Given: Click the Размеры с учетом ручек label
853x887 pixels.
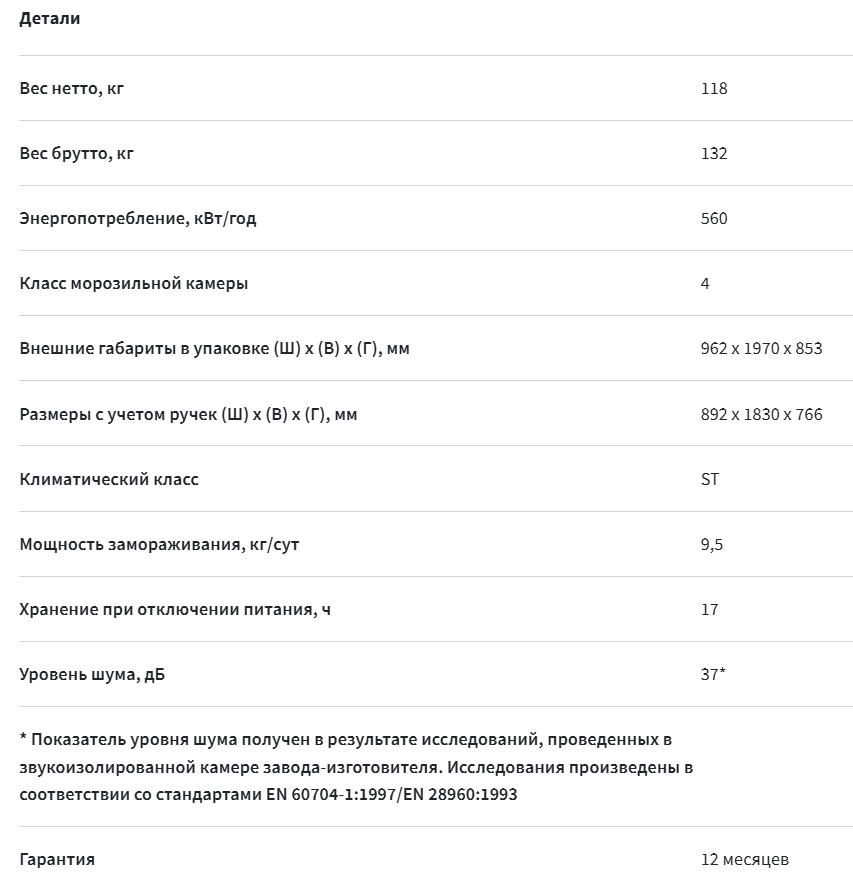Looking at the screenshot, I should pyautogui.click(x=188, y=415).
